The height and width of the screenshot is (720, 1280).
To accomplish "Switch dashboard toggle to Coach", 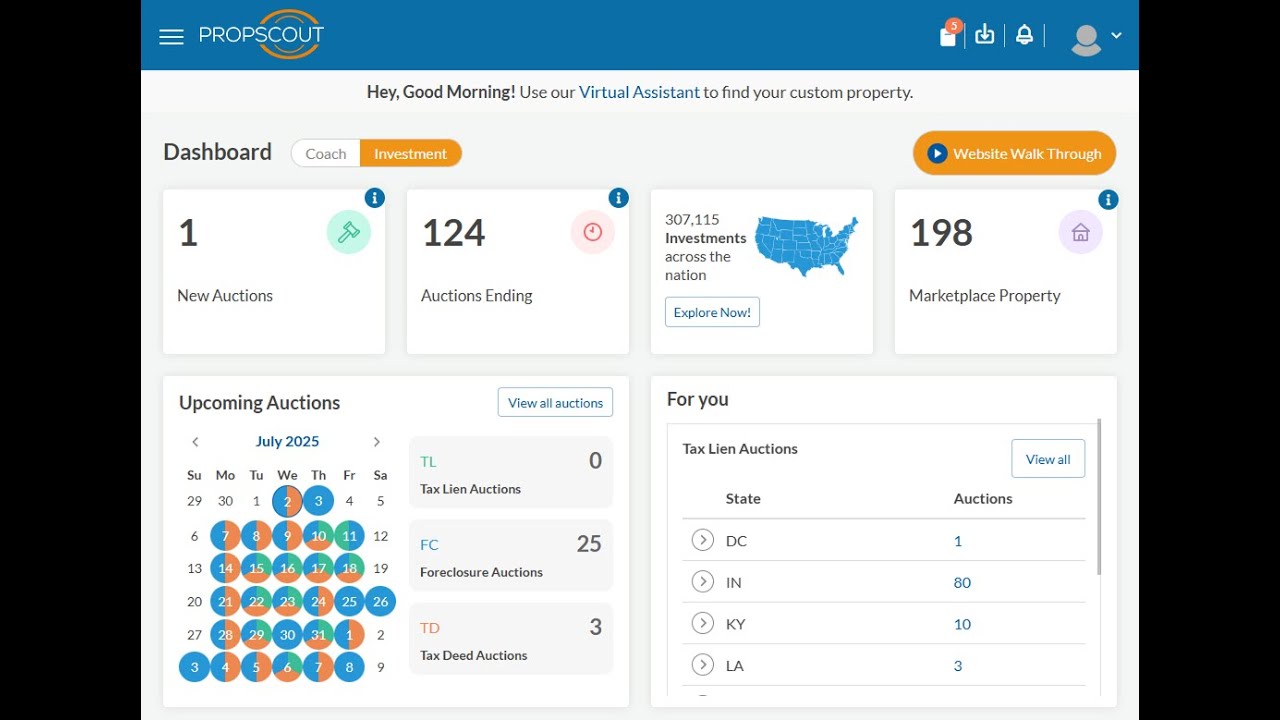I will (326, 154).
